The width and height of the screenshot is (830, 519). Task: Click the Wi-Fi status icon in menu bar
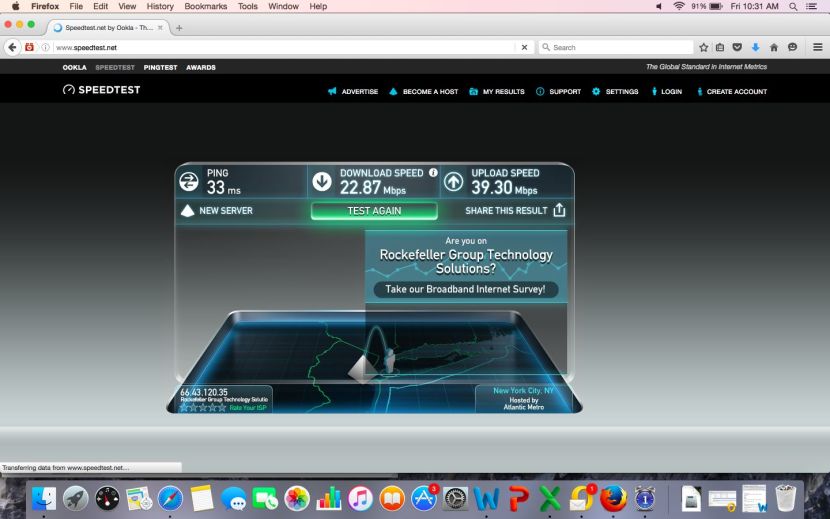(679, 6)
